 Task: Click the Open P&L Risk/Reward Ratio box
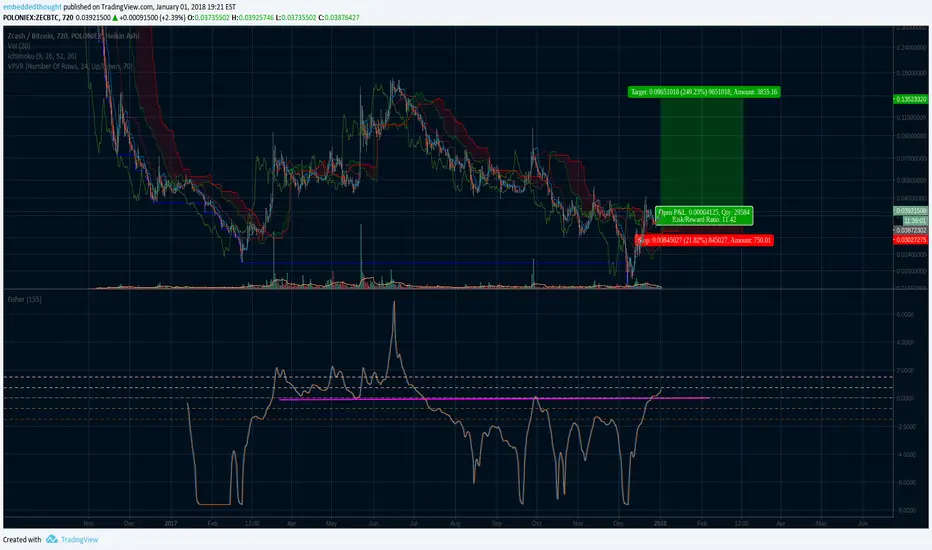click(x=704, y=216)
